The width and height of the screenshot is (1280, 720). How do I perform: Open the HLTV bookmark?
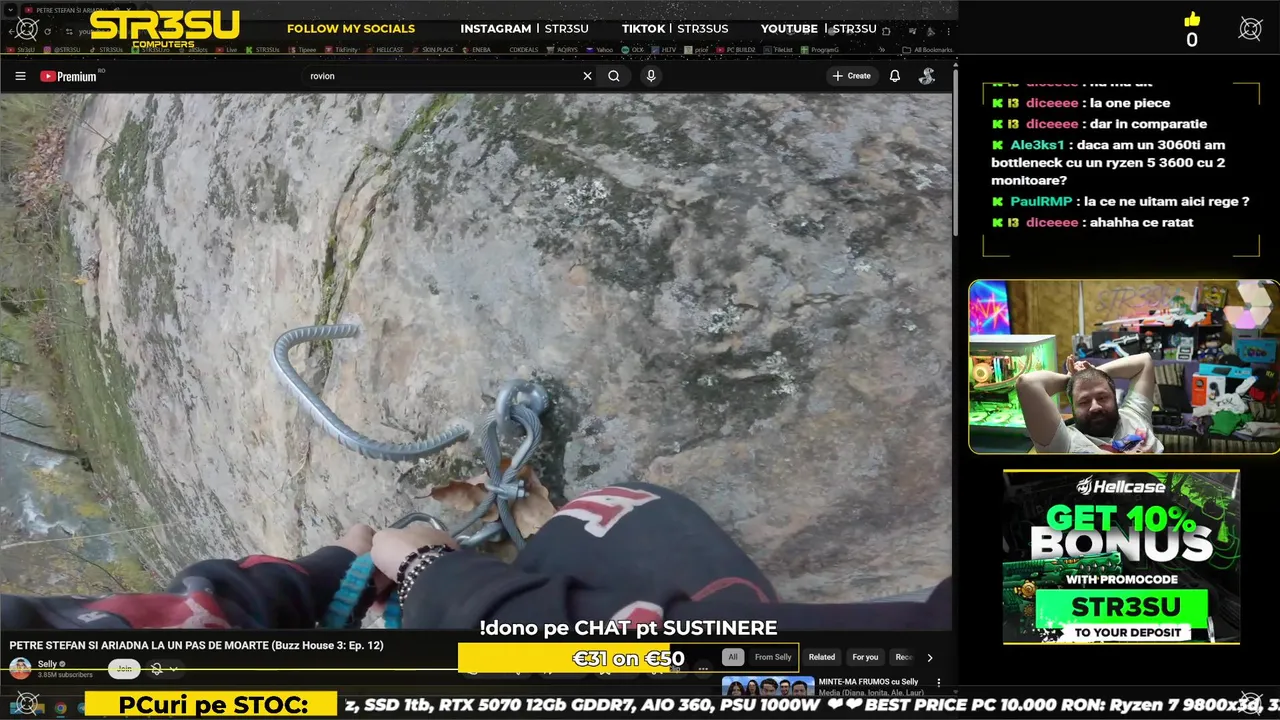[x=664, y=49]
